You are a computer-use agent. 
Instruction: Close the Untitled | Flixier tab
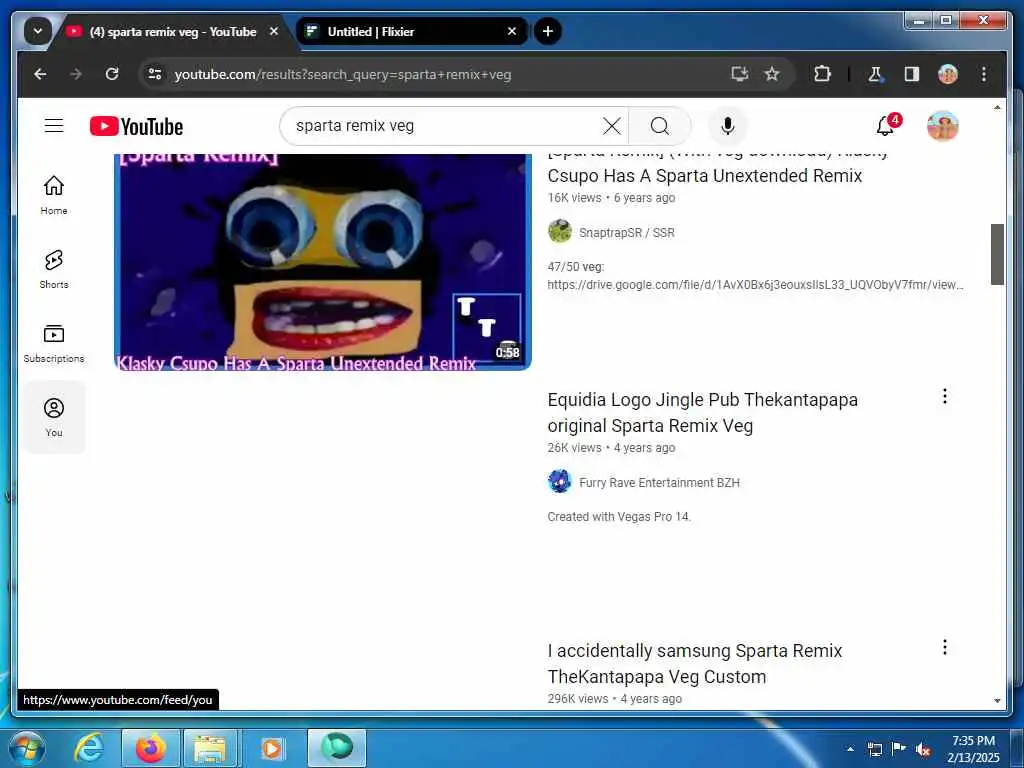click(x=512, y=31)
